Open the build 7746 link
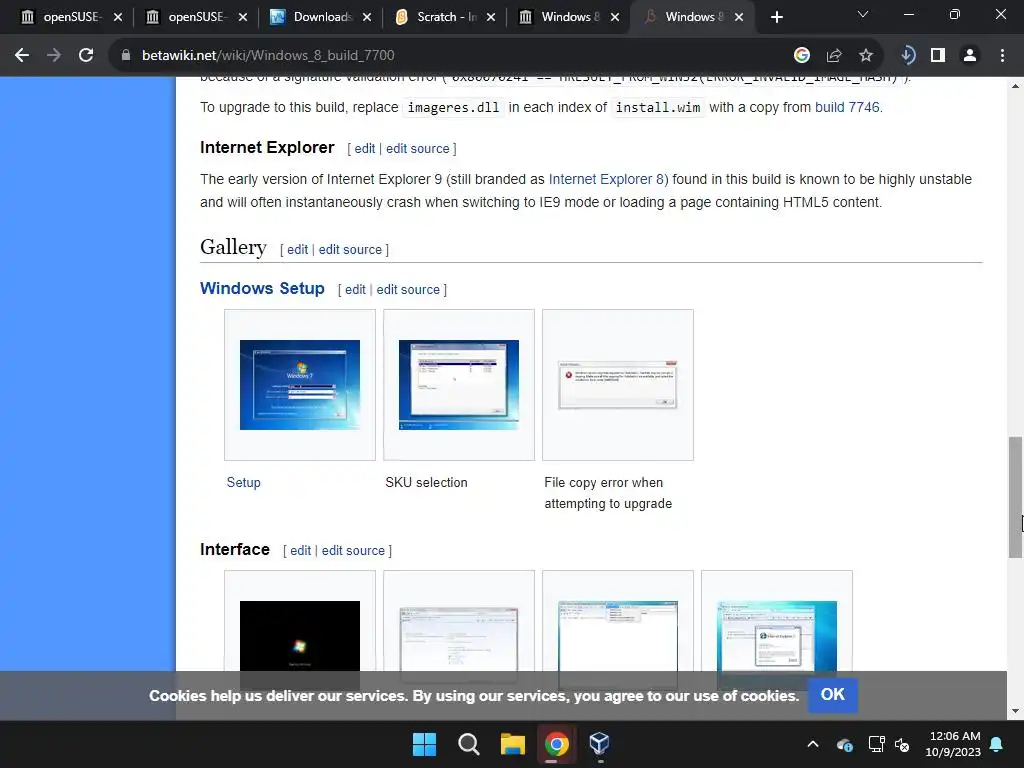The height and width of the screenshot is (768, 1024). tap(847, 107)
